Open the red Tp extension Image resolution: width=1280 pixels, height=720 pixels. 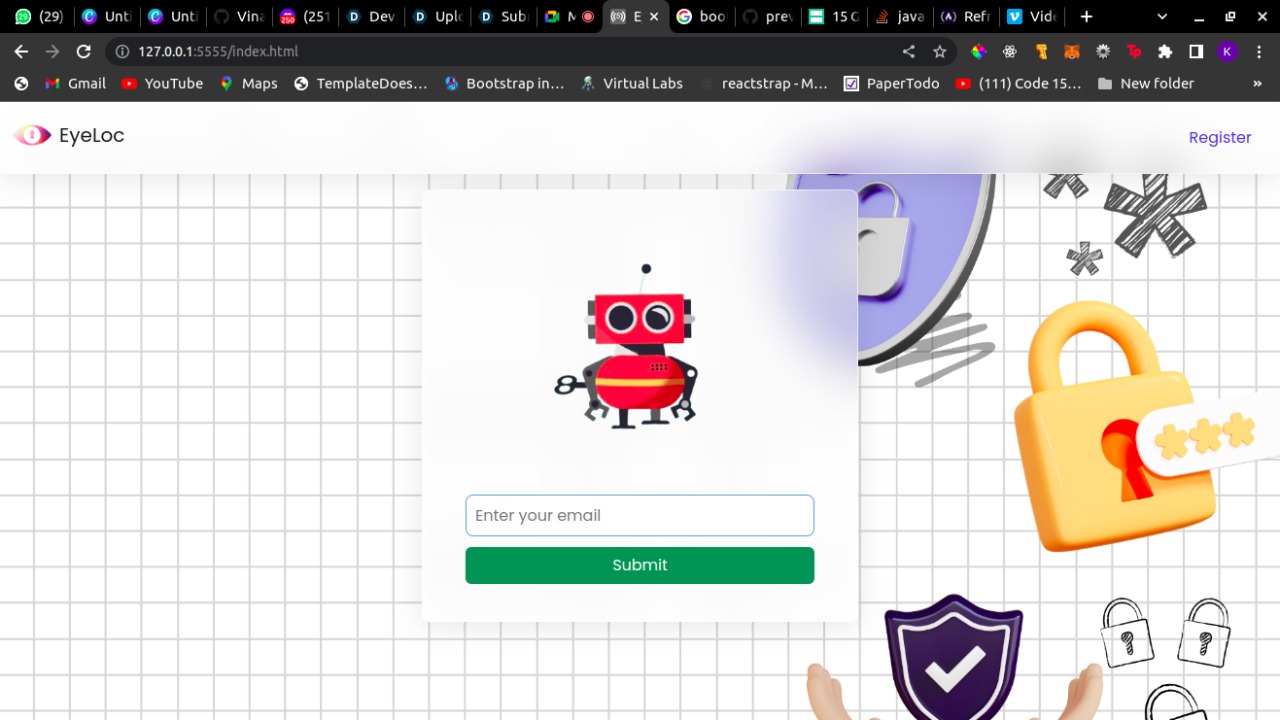tap(1134, 51)
